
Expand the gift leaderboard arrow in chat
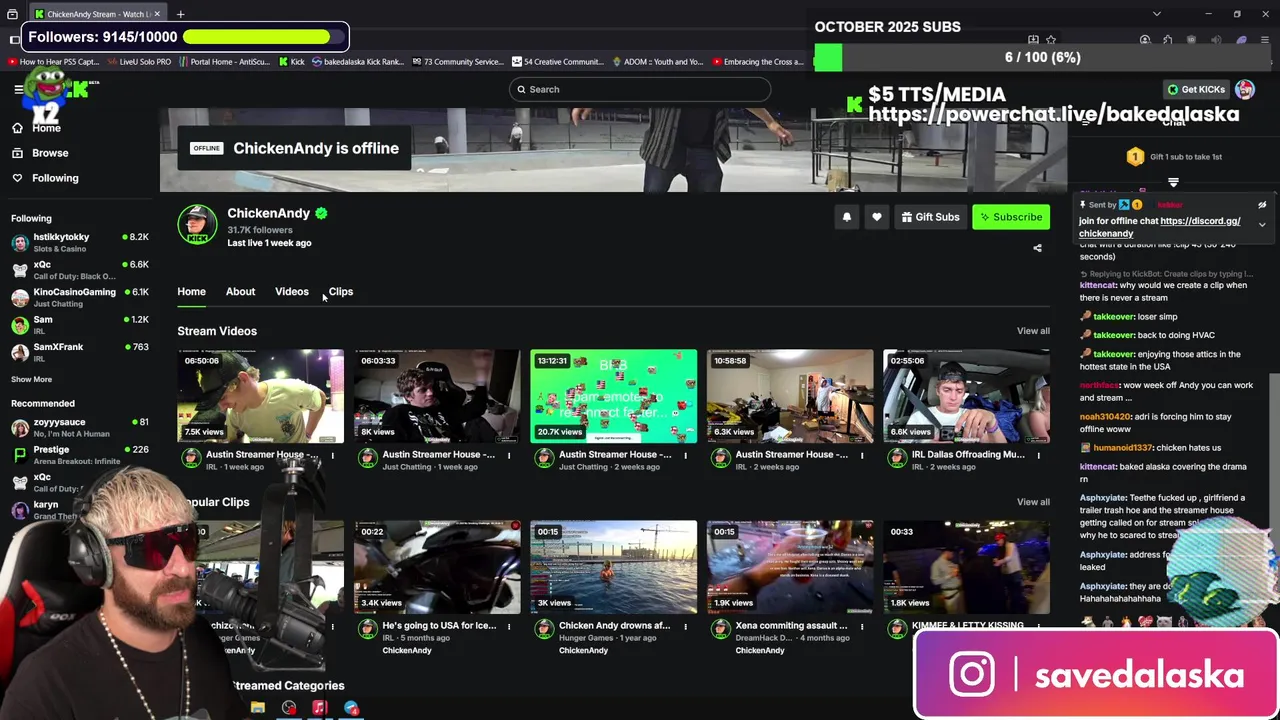click(x=1174, y=183)
